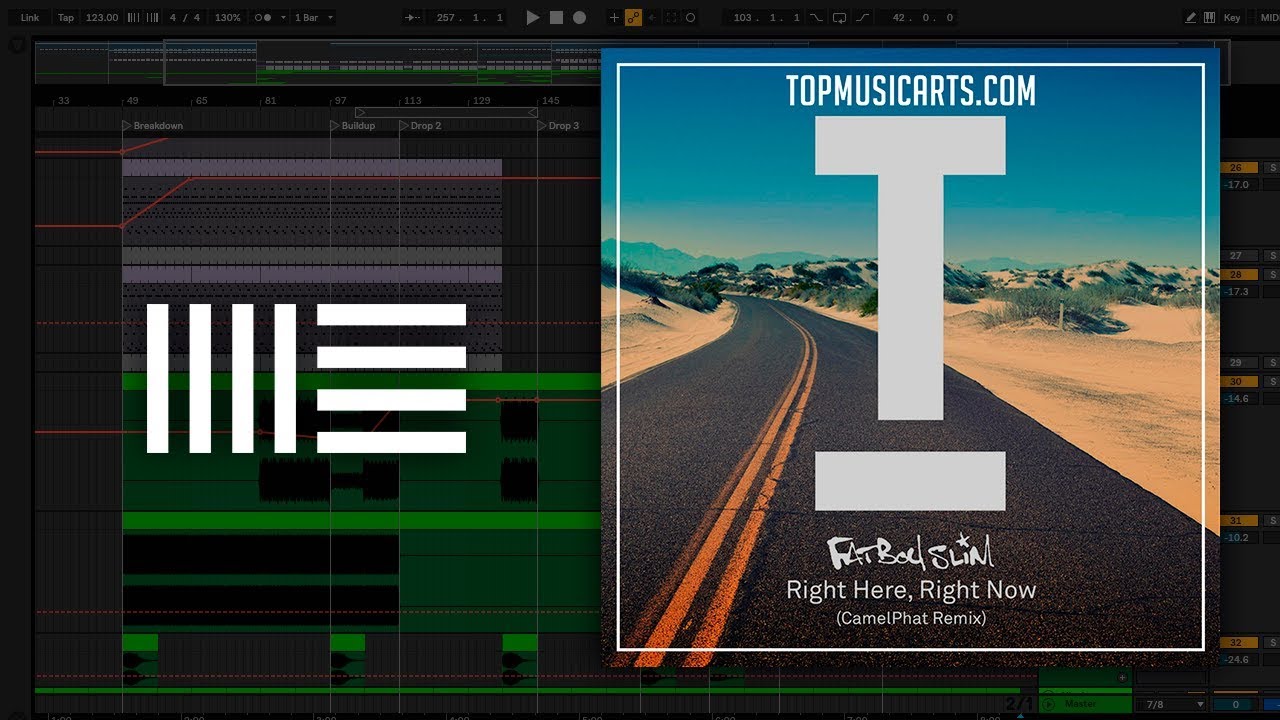Click the -14.6 volume value of track 30
This screenshot has height=720, width=1280.
coord(1237,399)
